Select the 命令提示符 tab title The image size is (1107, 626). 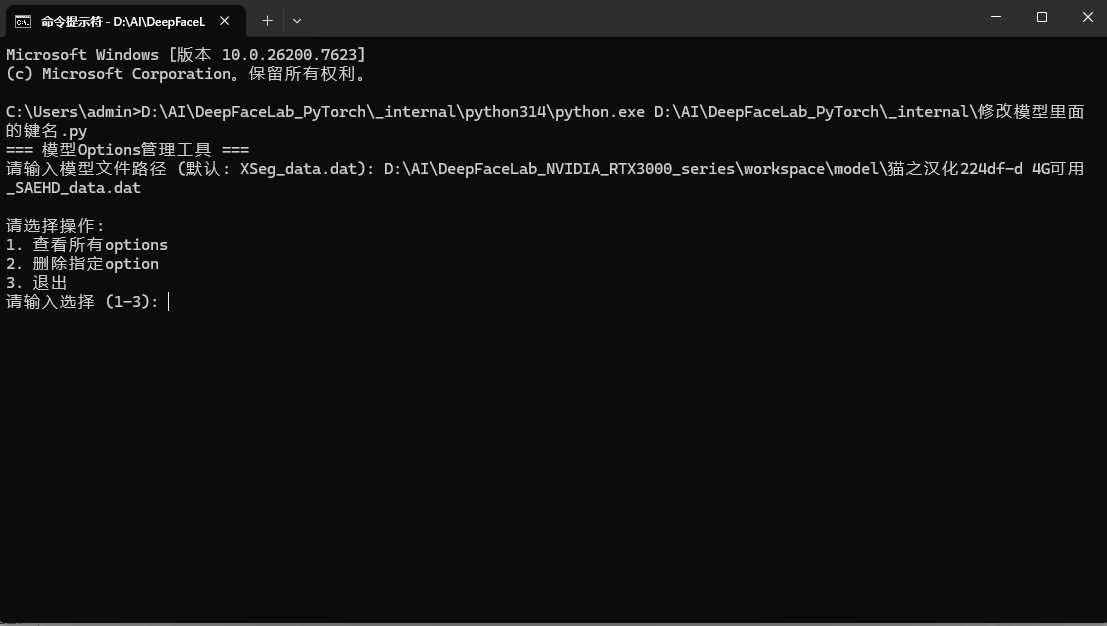(x=122, y=20)
